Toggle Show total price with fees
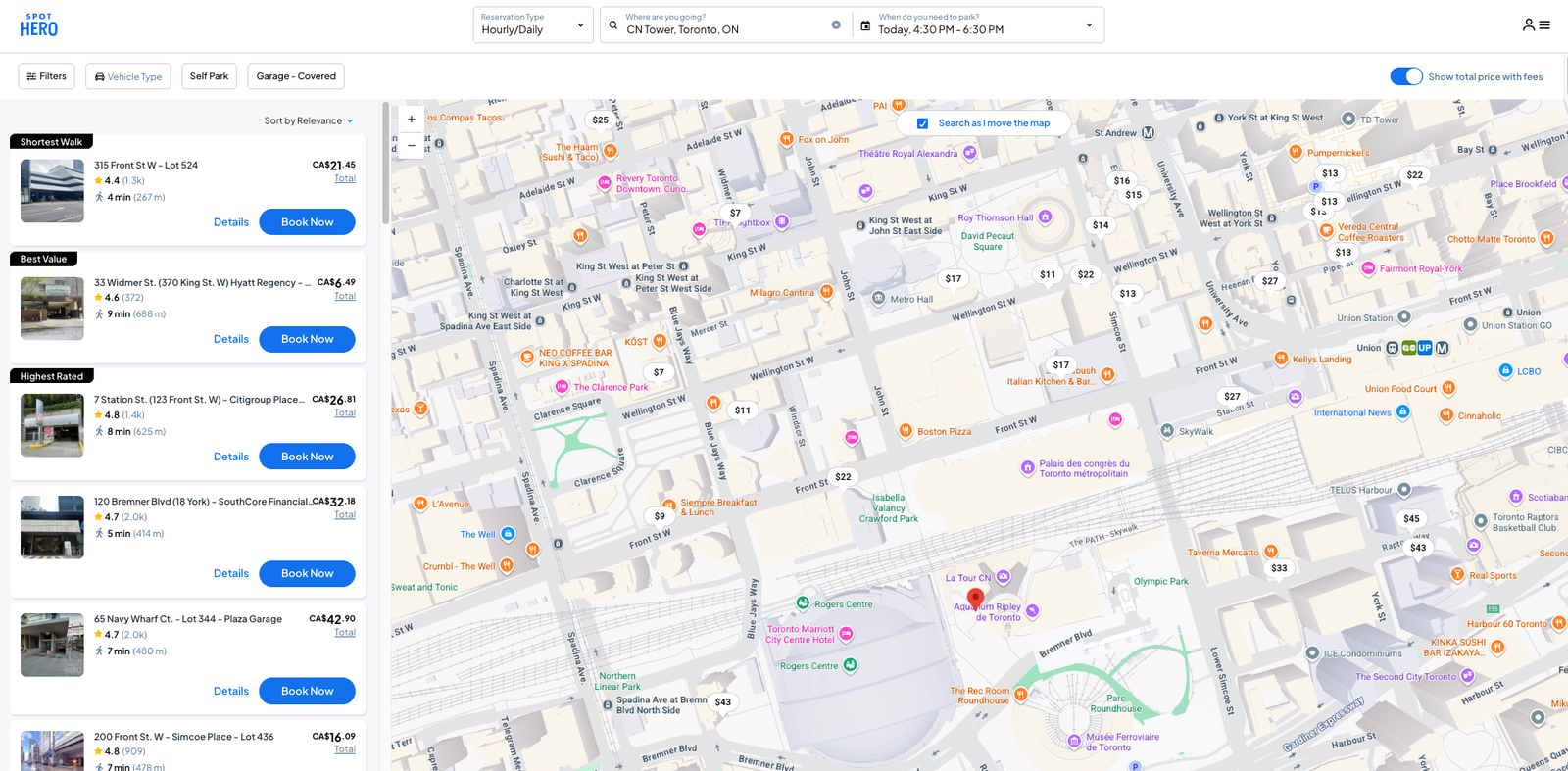 tap(1406, 76)
